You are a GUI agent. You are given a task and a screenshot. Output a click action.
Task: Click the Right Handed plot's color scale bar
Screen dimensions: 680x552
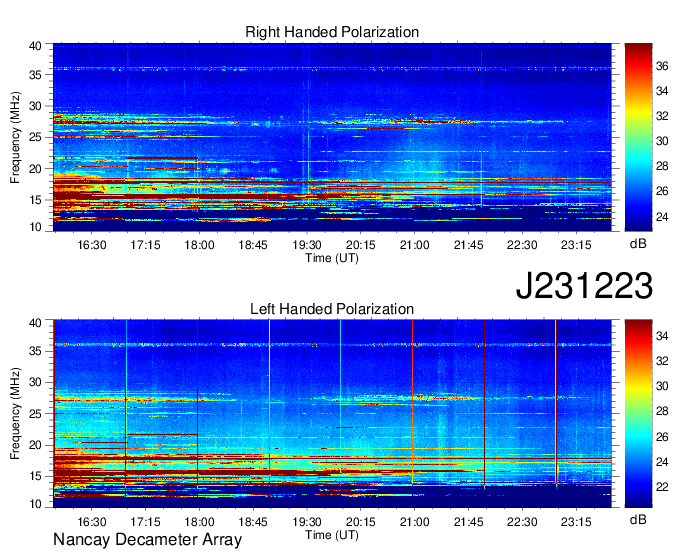click(638, 137)
